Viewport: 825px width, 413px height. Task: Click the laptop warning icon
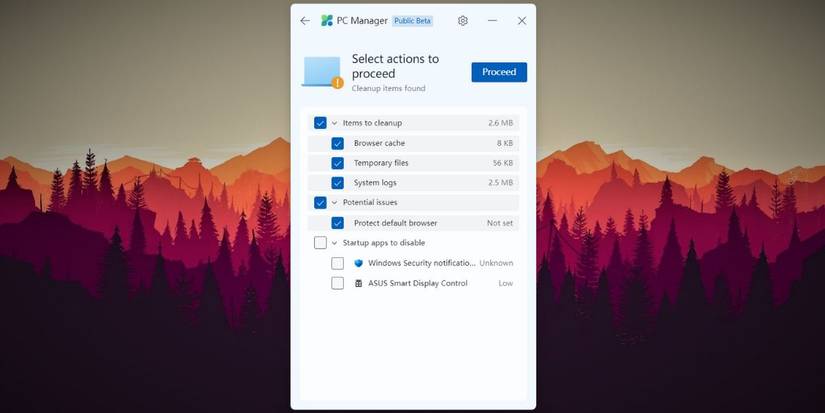pos(323,72)
